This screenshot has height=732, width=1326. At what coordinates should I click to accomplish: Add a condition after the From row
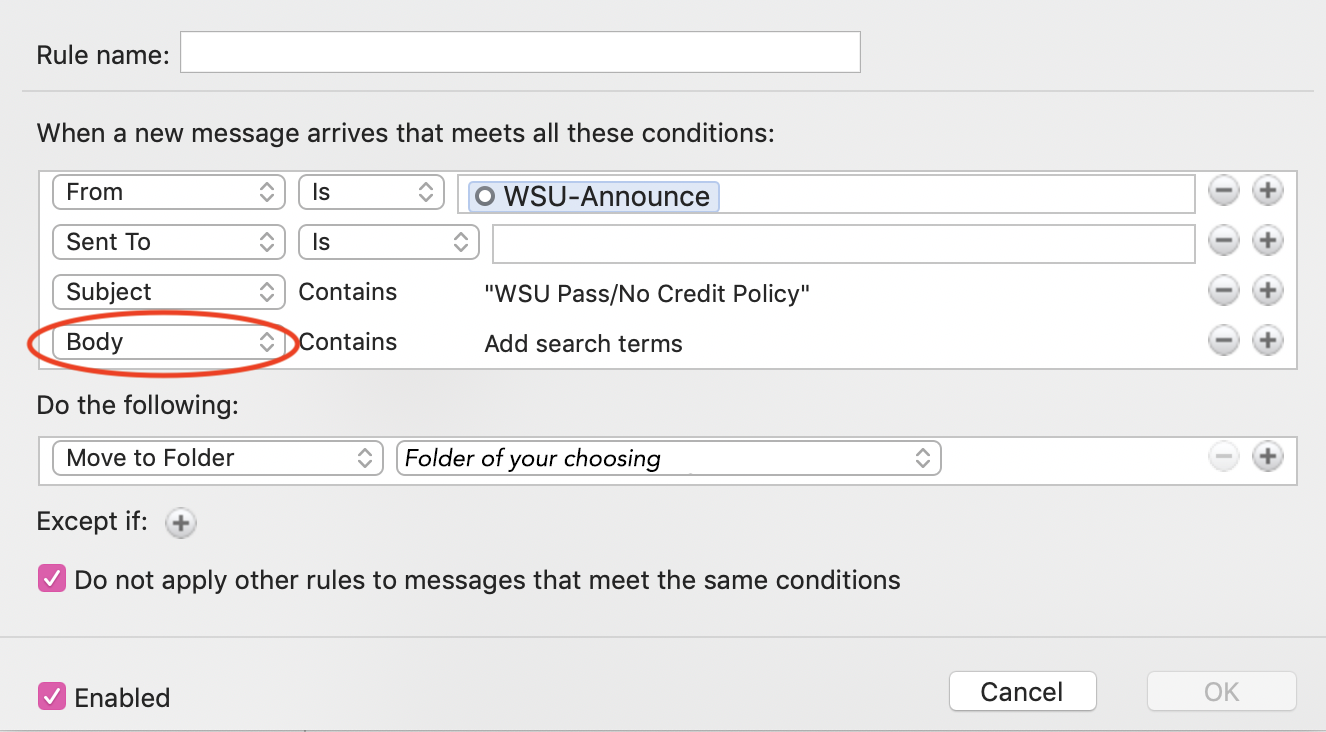(x=1267, y=191)
